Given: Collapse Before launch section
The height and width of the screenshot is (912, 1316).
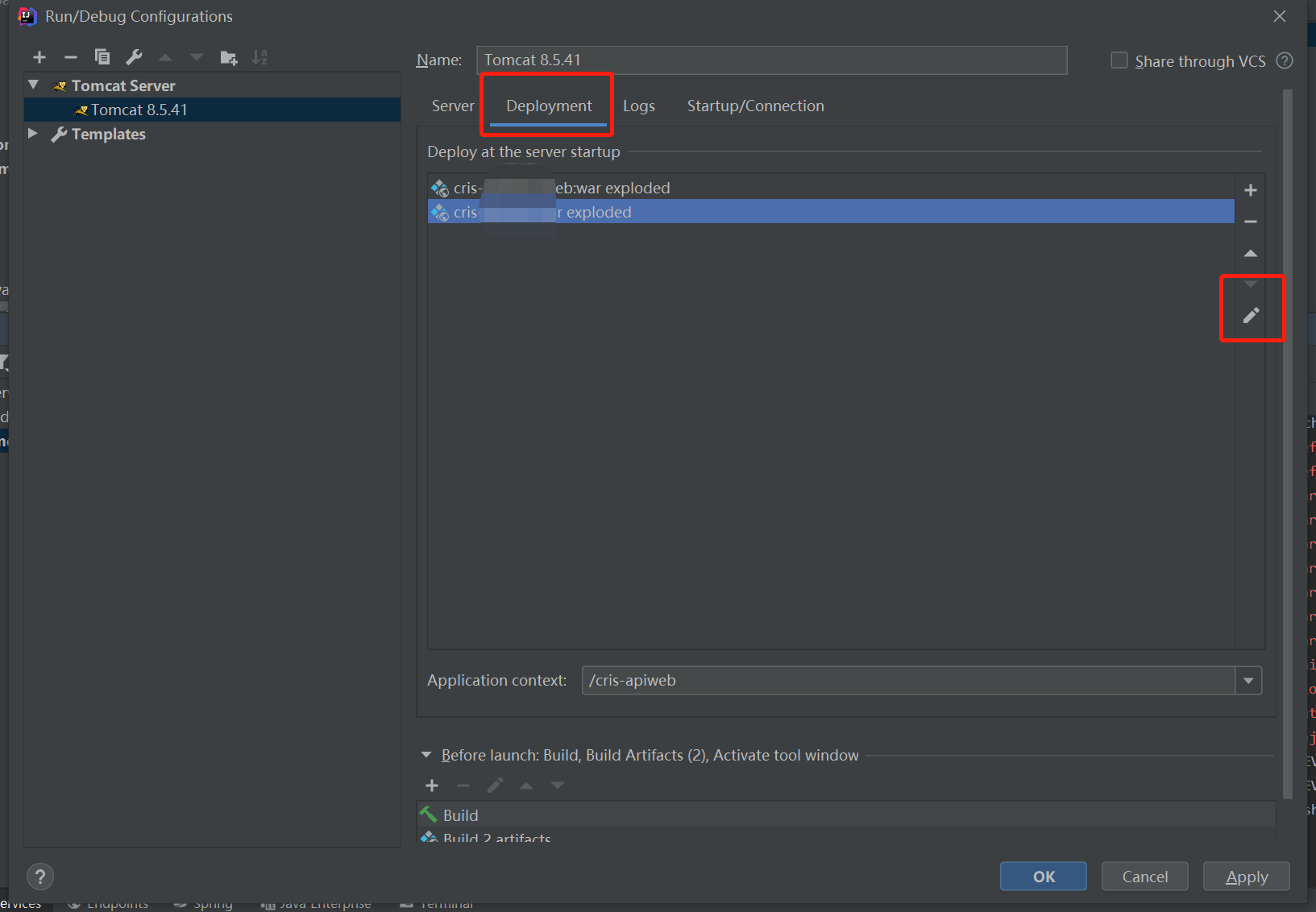Looking at the screenshot, I should (x=426, y=755).
